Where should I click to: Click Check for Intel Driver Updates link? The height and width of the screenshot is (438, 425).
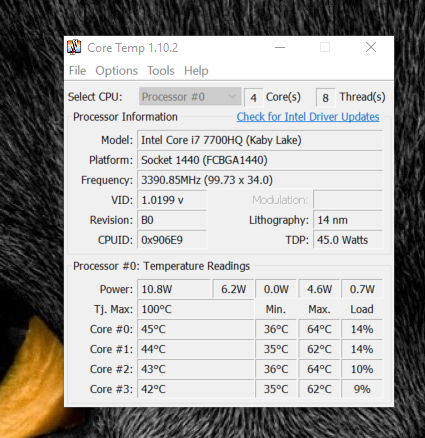[x=308, y=117]
